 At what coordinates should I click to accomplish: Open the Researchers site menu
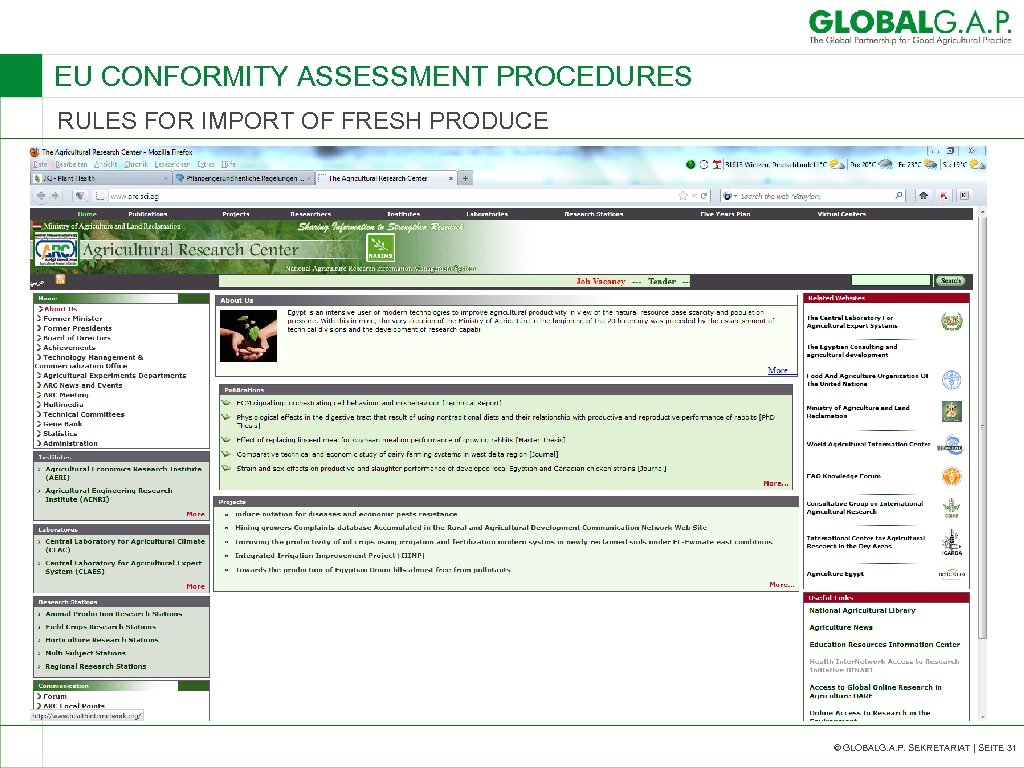point(310,214)
